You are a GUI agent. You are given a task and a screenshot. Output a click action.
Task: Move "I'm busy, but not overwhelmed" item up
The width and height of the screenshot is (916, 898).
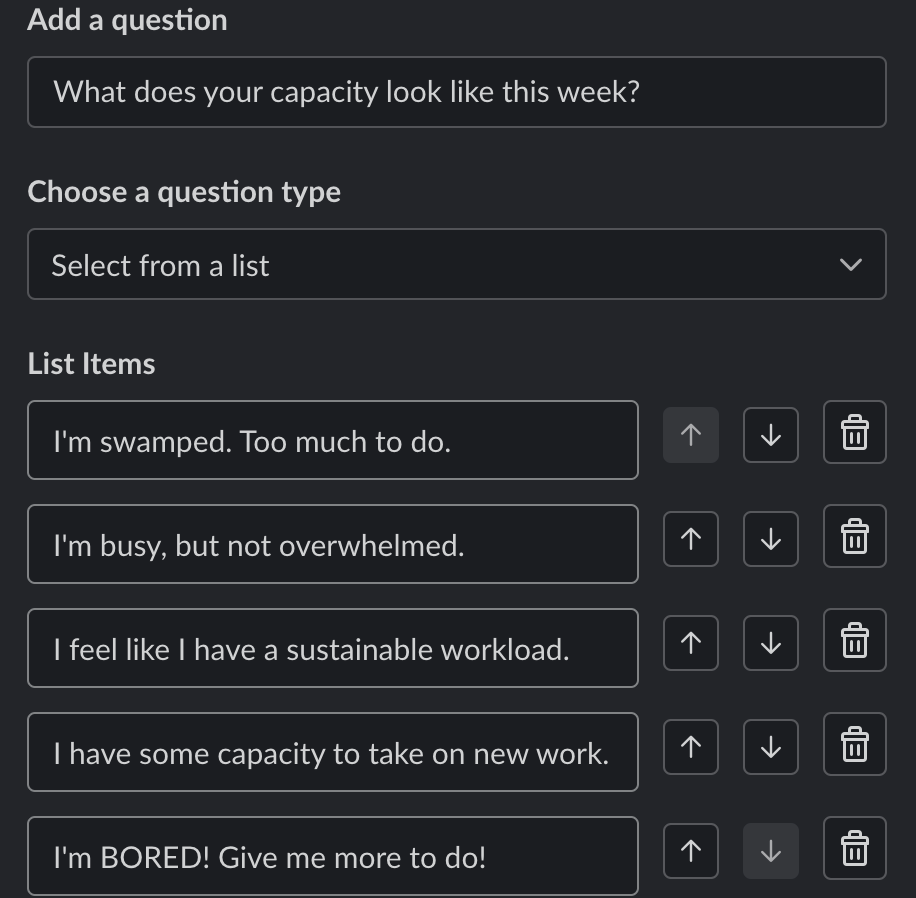(x=690, y=539)
